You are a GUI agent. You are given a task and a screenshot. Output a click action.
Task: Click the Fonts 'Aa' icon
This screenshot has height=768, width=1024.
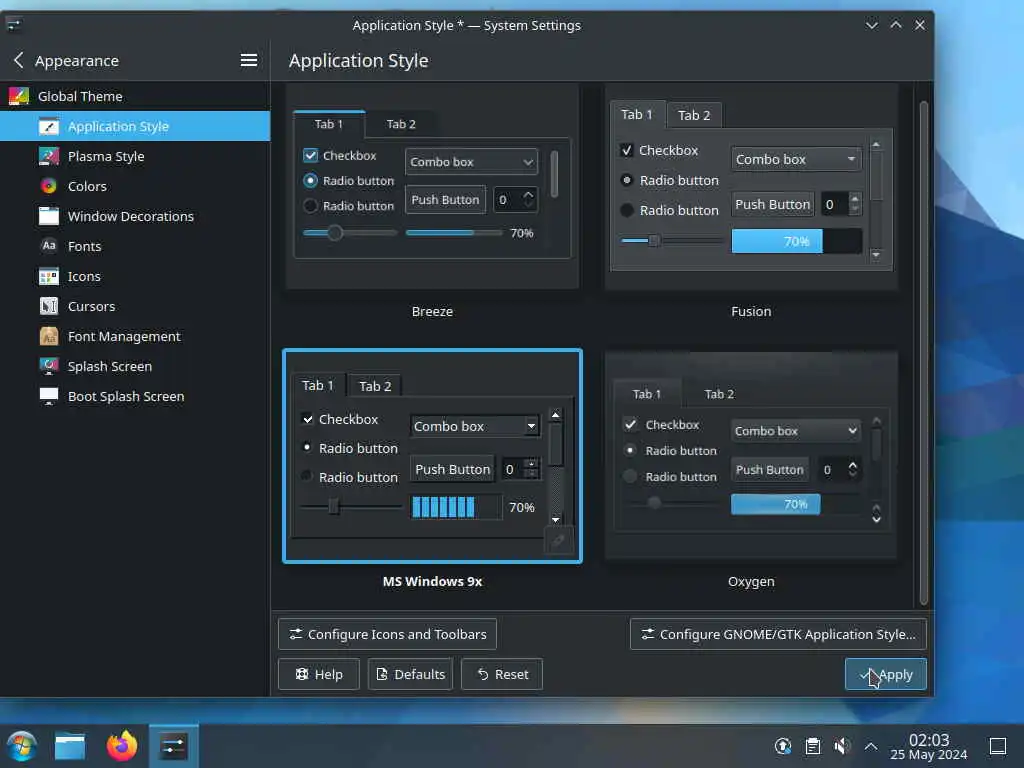tap(49, 246)
